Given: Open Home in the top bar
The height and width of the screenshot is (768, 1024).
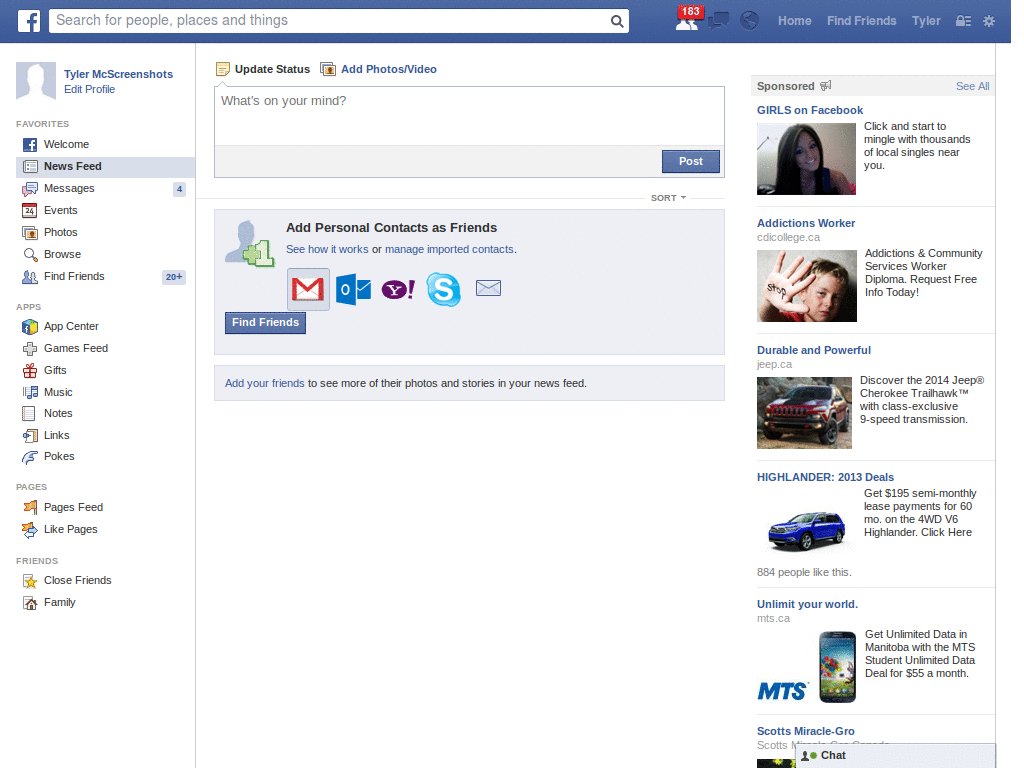Looking at the screenshot, I should (795, 21).
